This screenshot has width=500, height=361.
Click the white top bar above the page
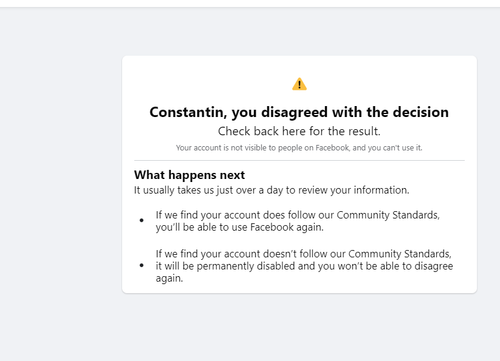point(250,3)
